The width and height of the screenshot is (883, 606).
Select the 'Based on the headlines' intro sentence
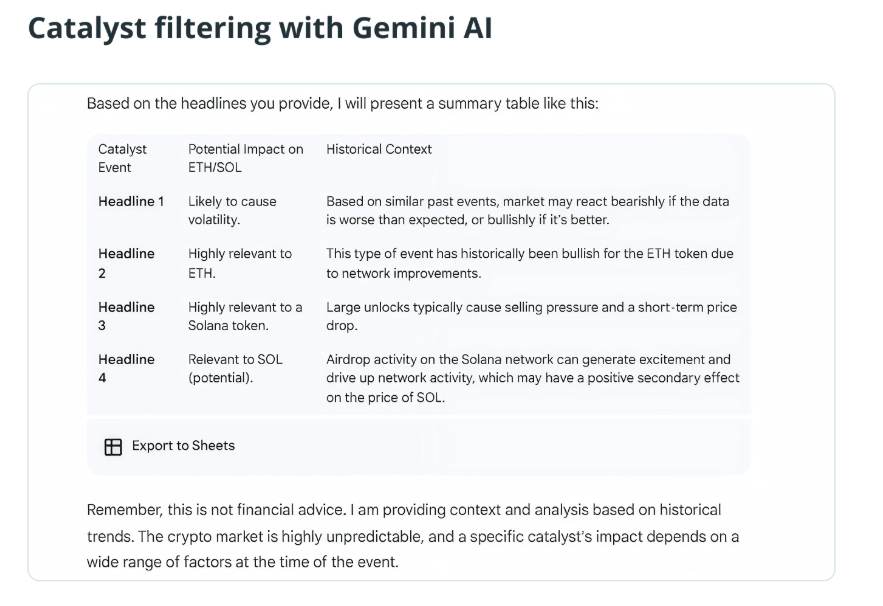(x=342, y=103)
